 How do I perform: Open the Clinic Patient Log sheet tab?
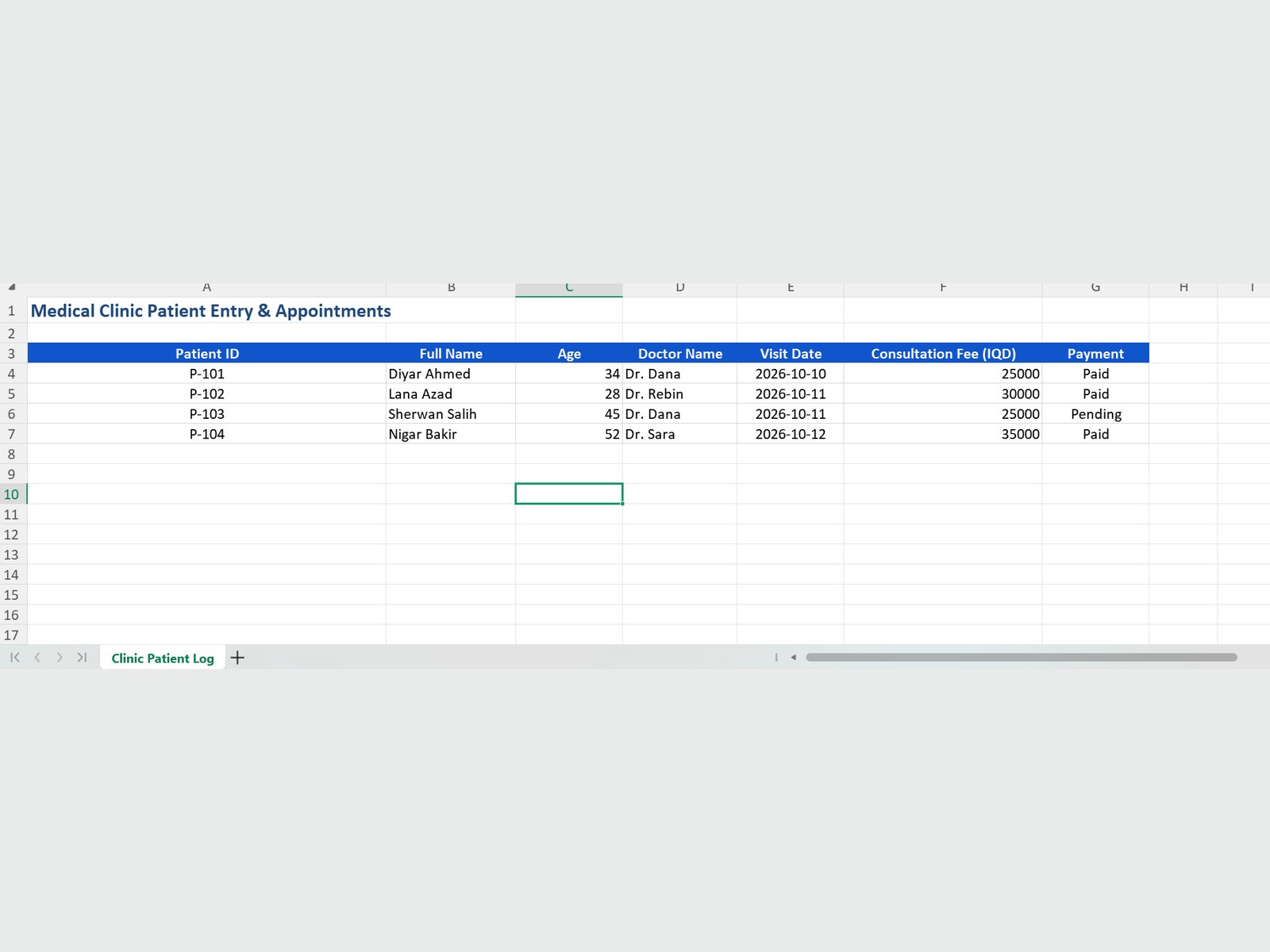pos(163,658)
